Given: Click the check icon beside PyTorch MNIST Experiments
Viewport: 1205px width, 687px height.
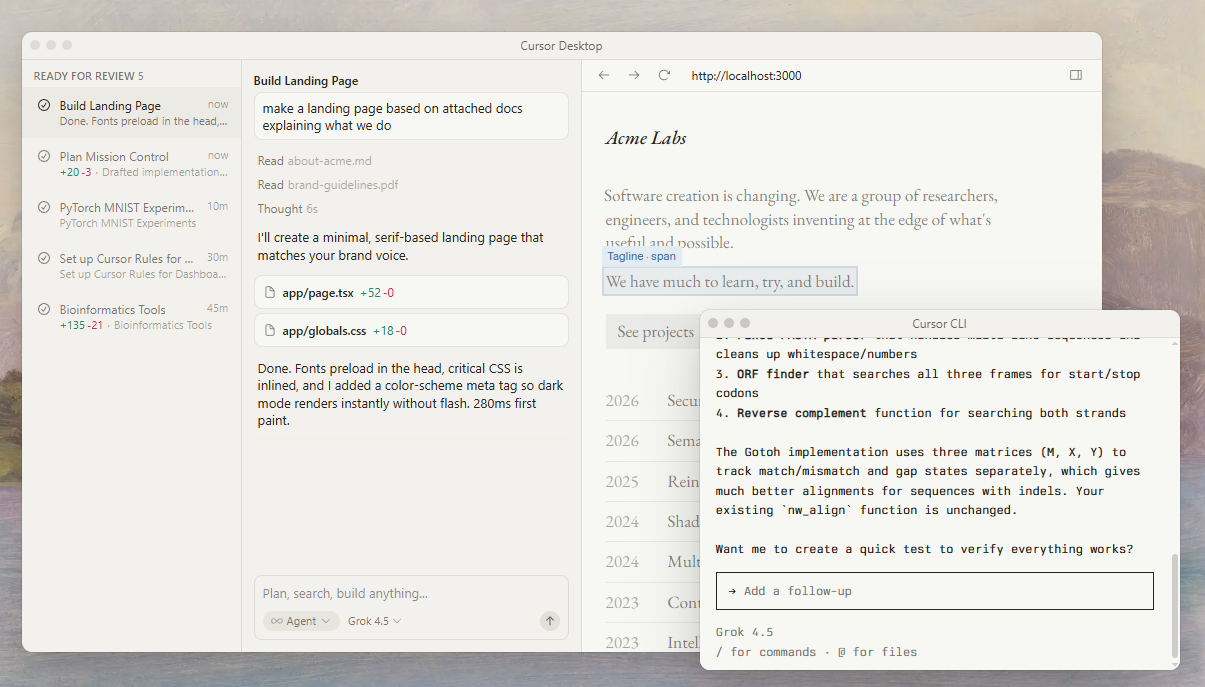Looking at the screenshot, I should [x=44, y=208].
